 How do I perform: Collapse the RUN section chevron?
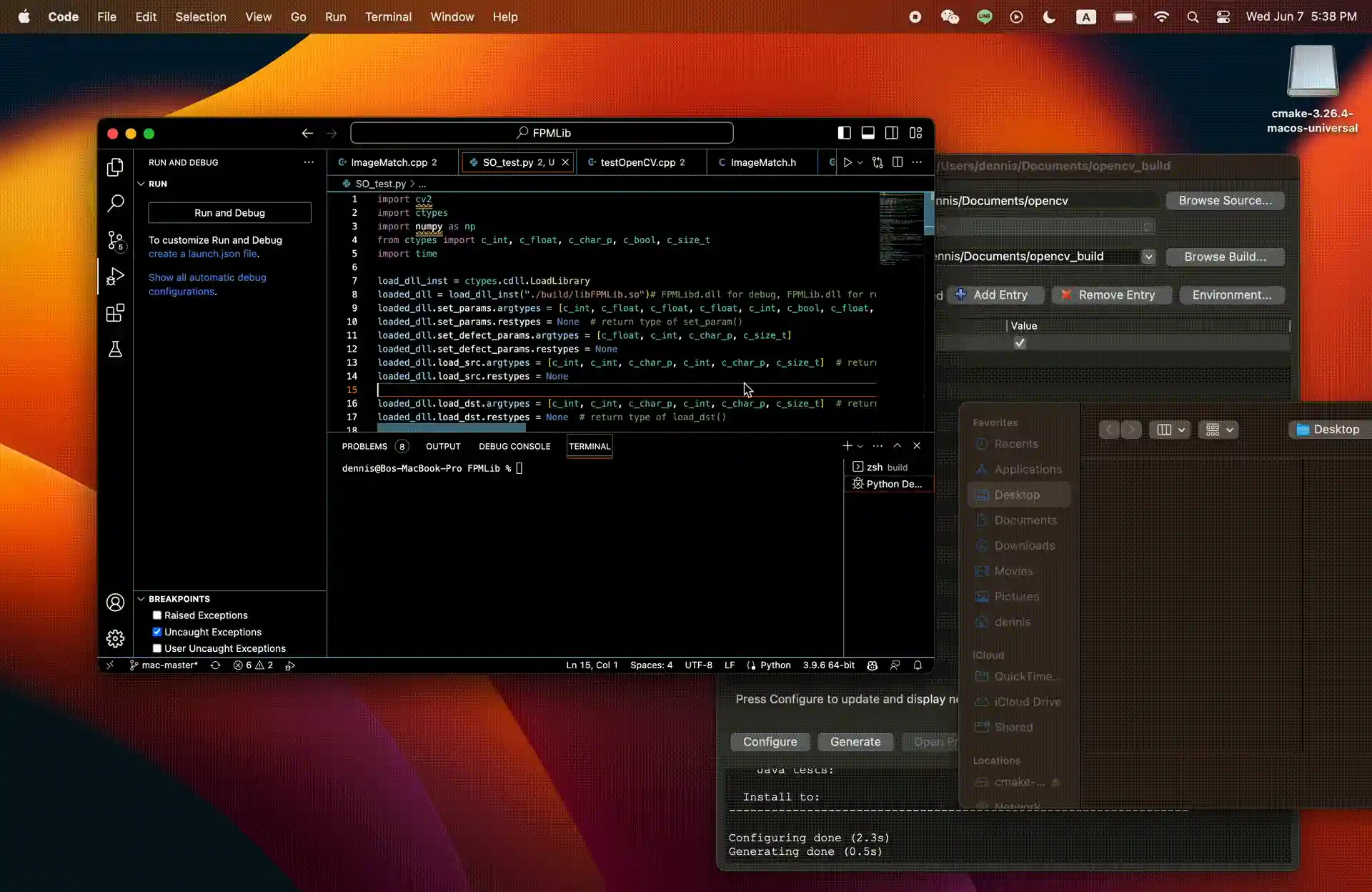[x=141, y=184]
